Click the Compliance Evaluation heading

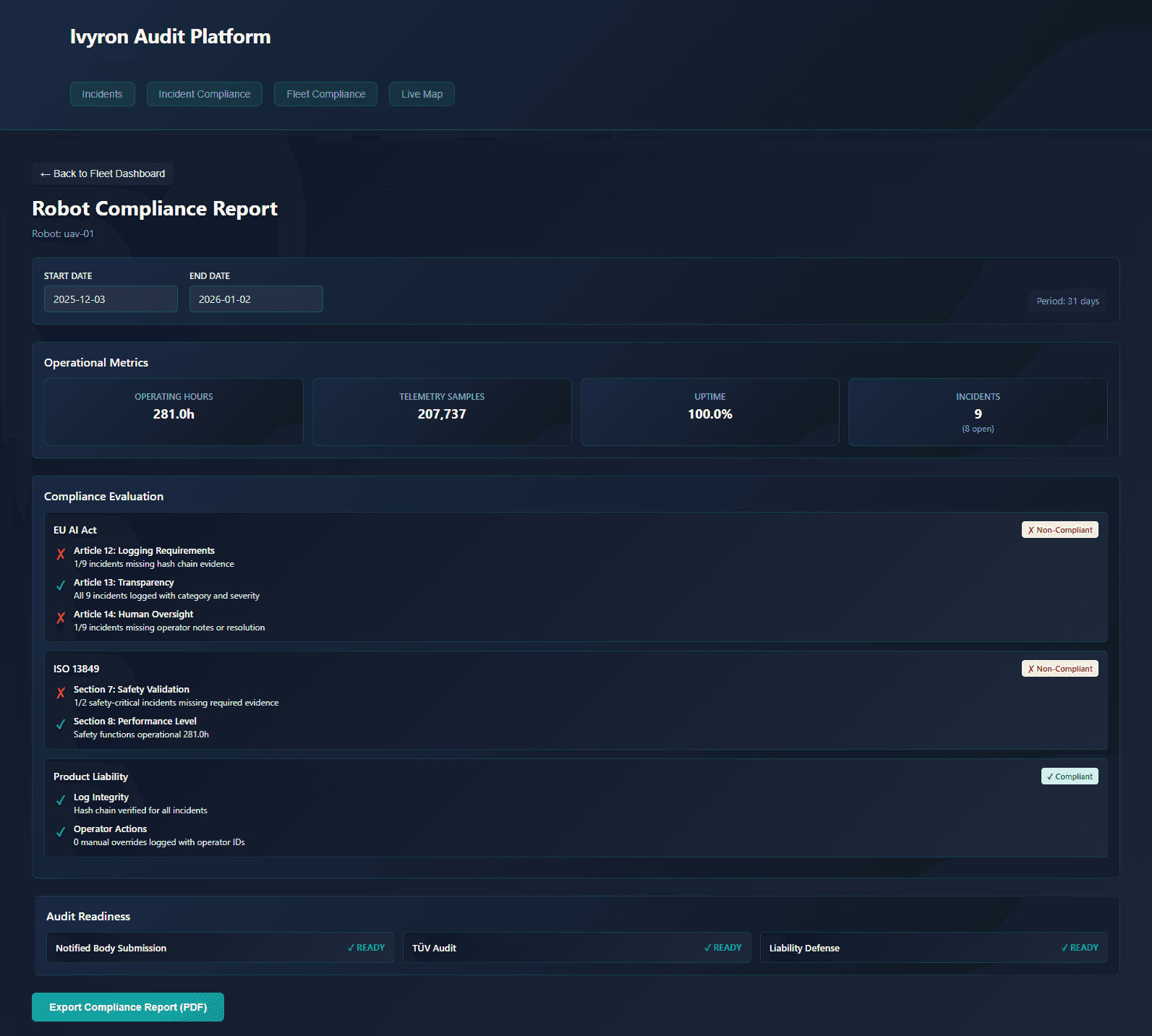[103, 497]
